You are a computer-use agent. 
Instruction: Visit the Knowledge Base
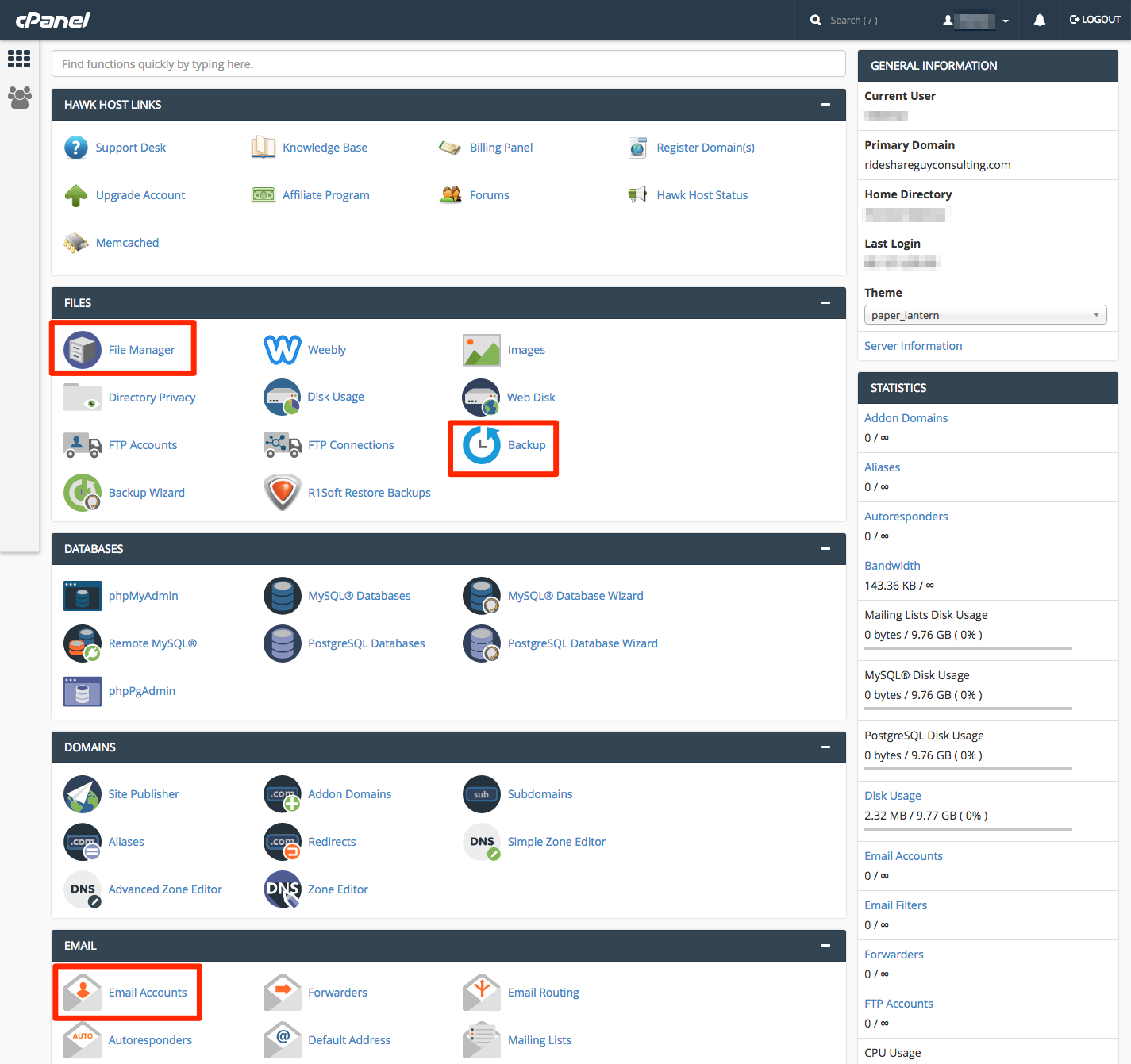coord(326,147)
